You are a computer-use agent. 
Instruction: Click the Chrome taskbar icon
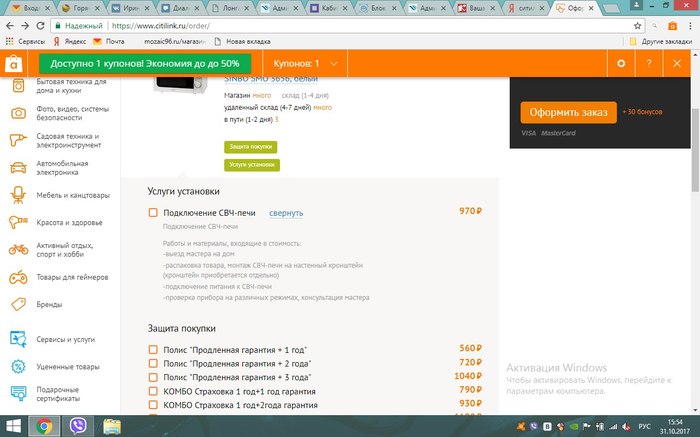[44, 426]
